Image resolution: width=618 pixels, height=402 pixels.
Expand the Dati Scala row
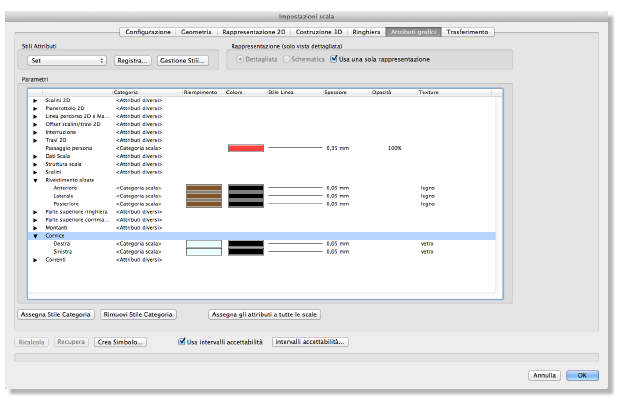pyautogui.click(x=35, y=156)
